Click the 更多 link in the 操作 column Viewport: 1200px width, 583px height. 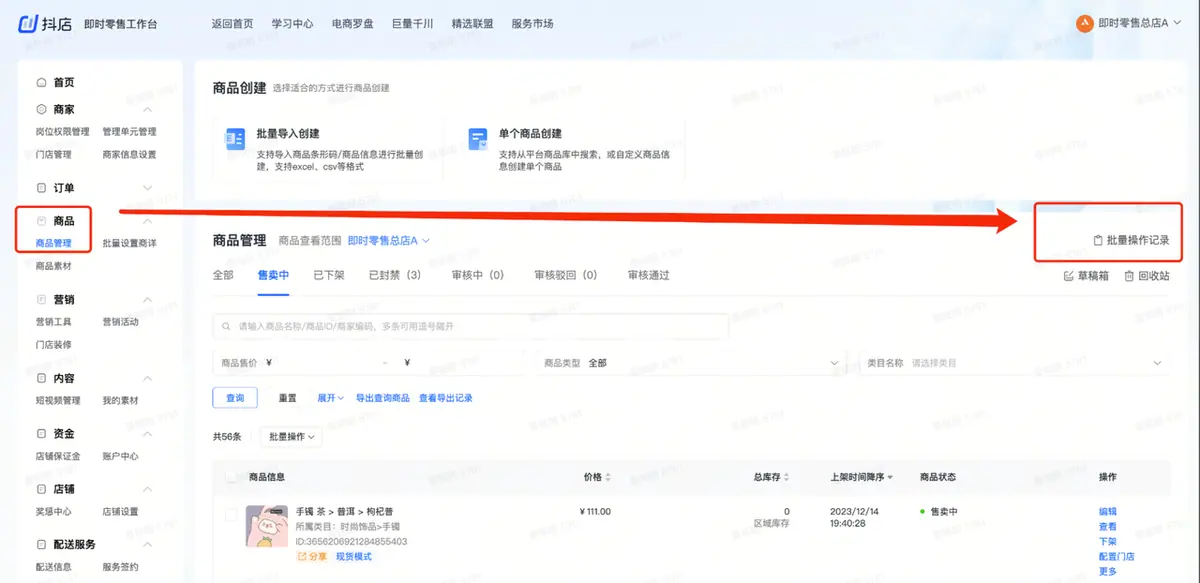1108,572
